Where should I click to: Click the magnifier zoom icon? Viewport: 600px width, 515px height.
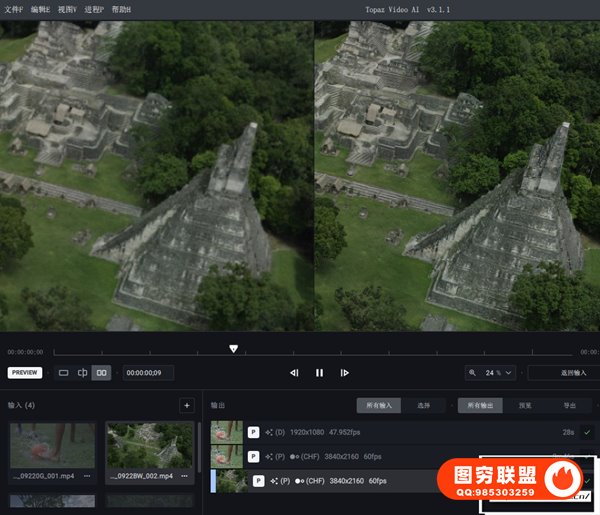coord(473,373)
